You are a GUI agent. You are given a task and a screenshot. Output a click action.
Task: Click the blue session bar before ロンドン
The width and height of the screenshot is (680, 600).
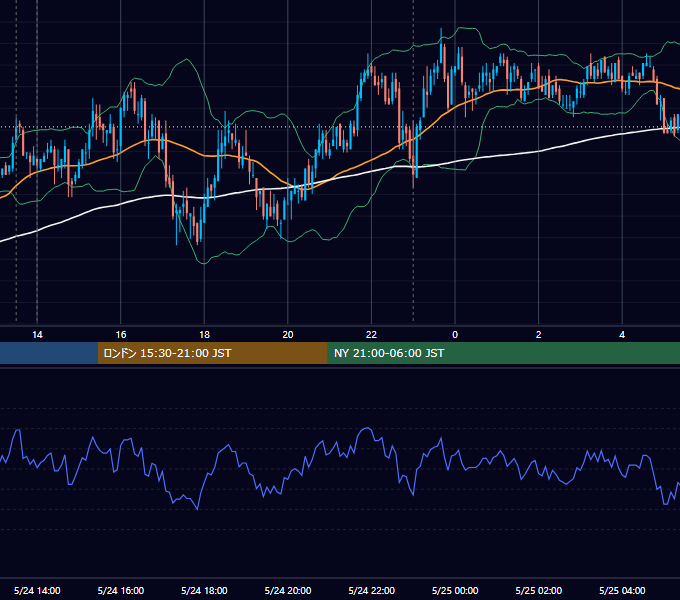[x=49, y=353]
